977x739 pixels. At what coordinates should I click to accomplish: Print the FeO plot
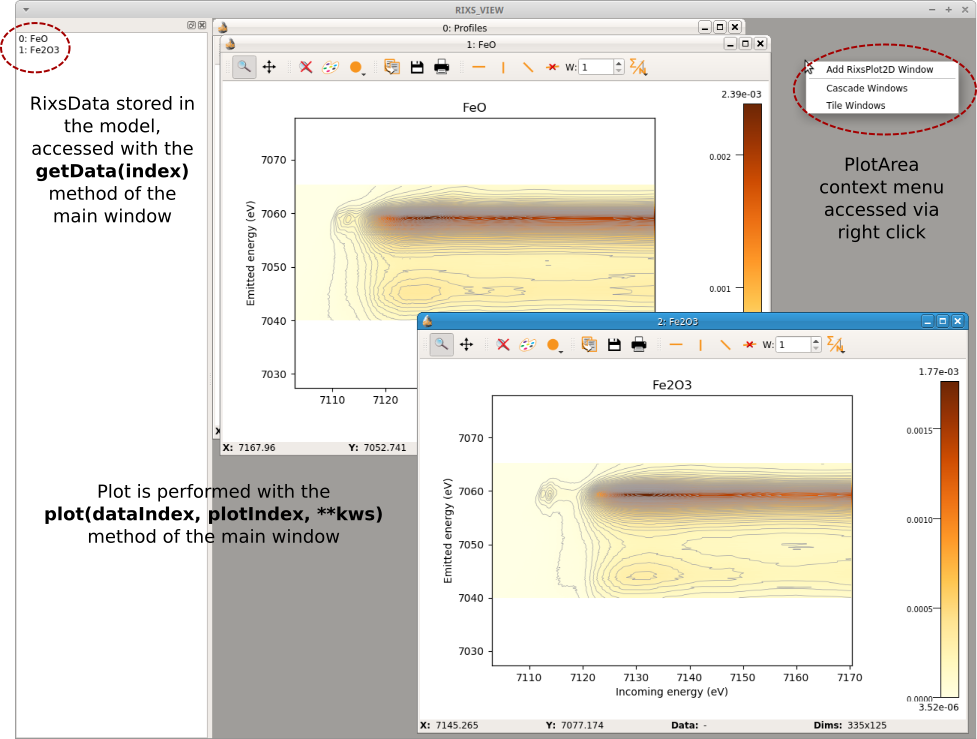[441, 67]
